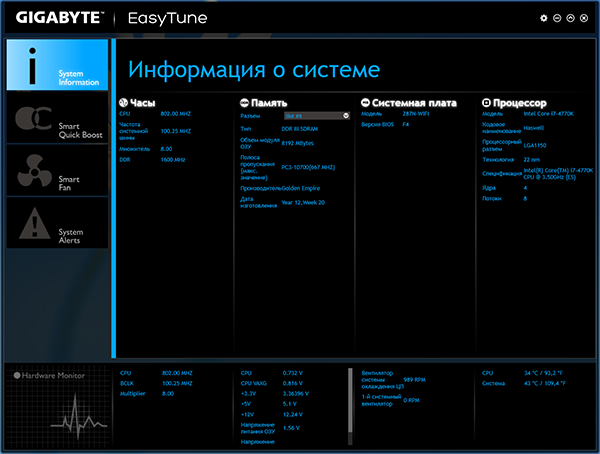Click the OC Smart Quick Boost icon
This screenshot has width=600, height=454.
point(34,118)
